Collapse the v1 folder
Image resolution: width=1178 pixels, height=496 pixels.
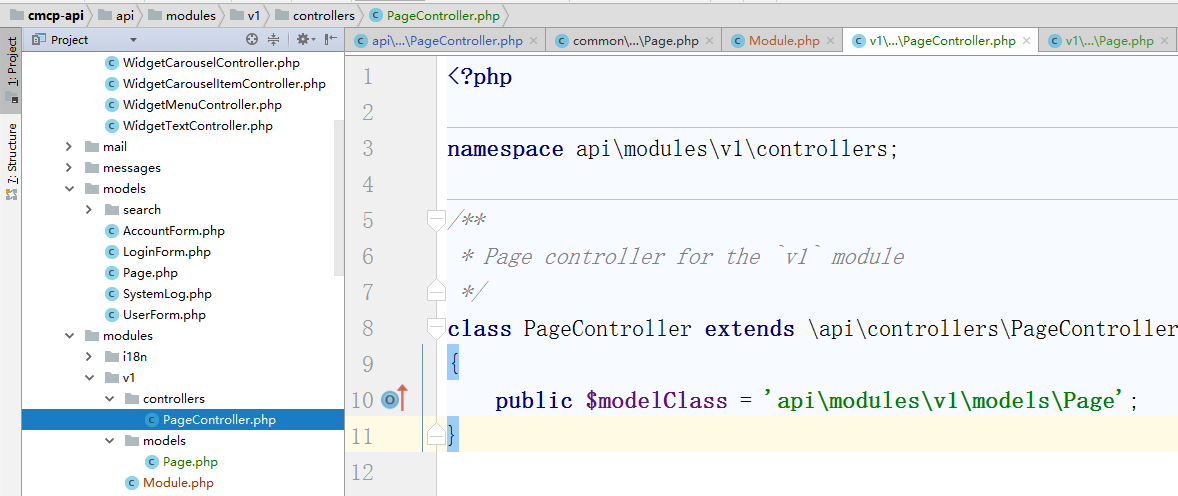(x=89, y=377)
